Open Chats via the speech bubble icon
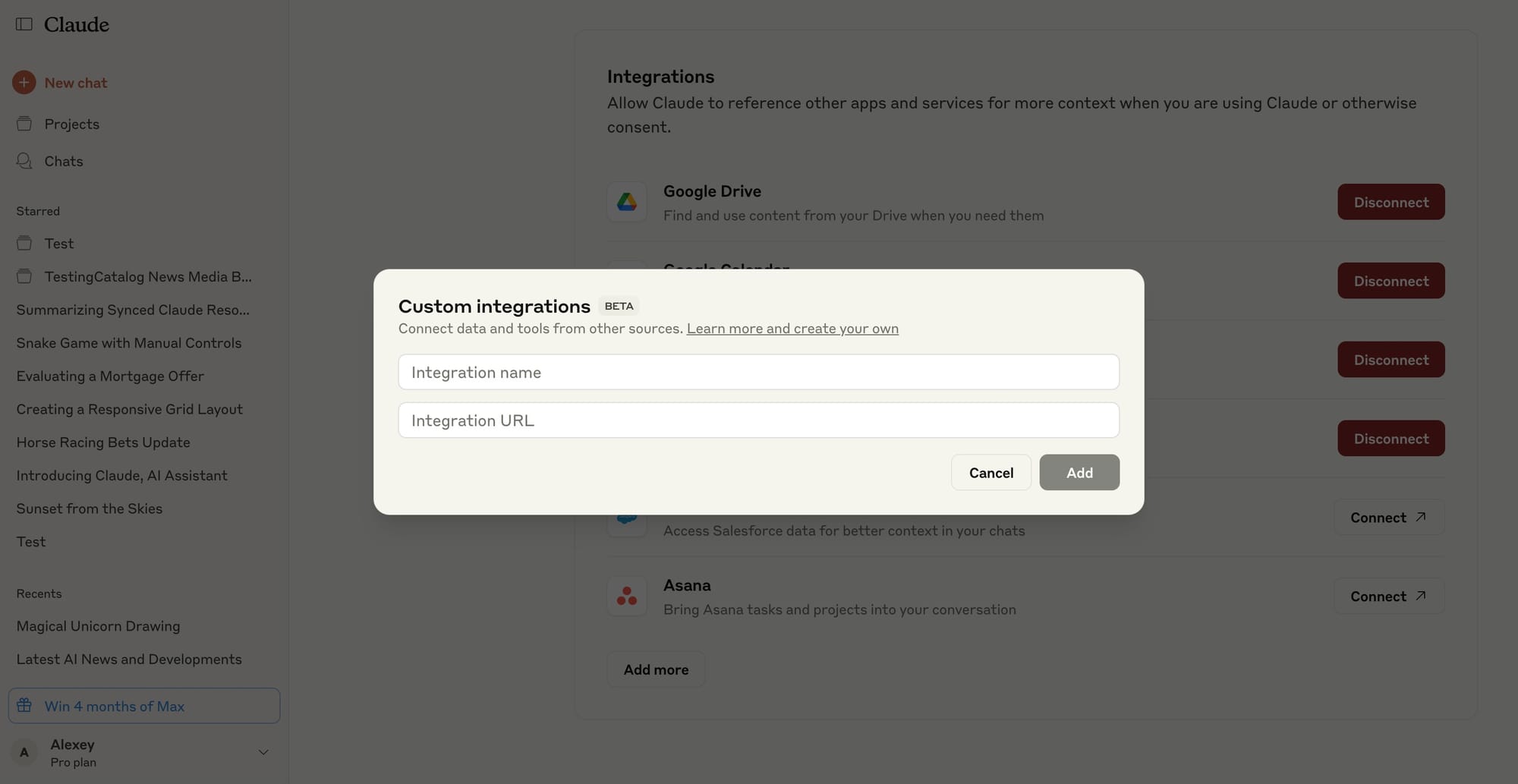Screen dimensions: 1518x784 (x=24, y=161)
